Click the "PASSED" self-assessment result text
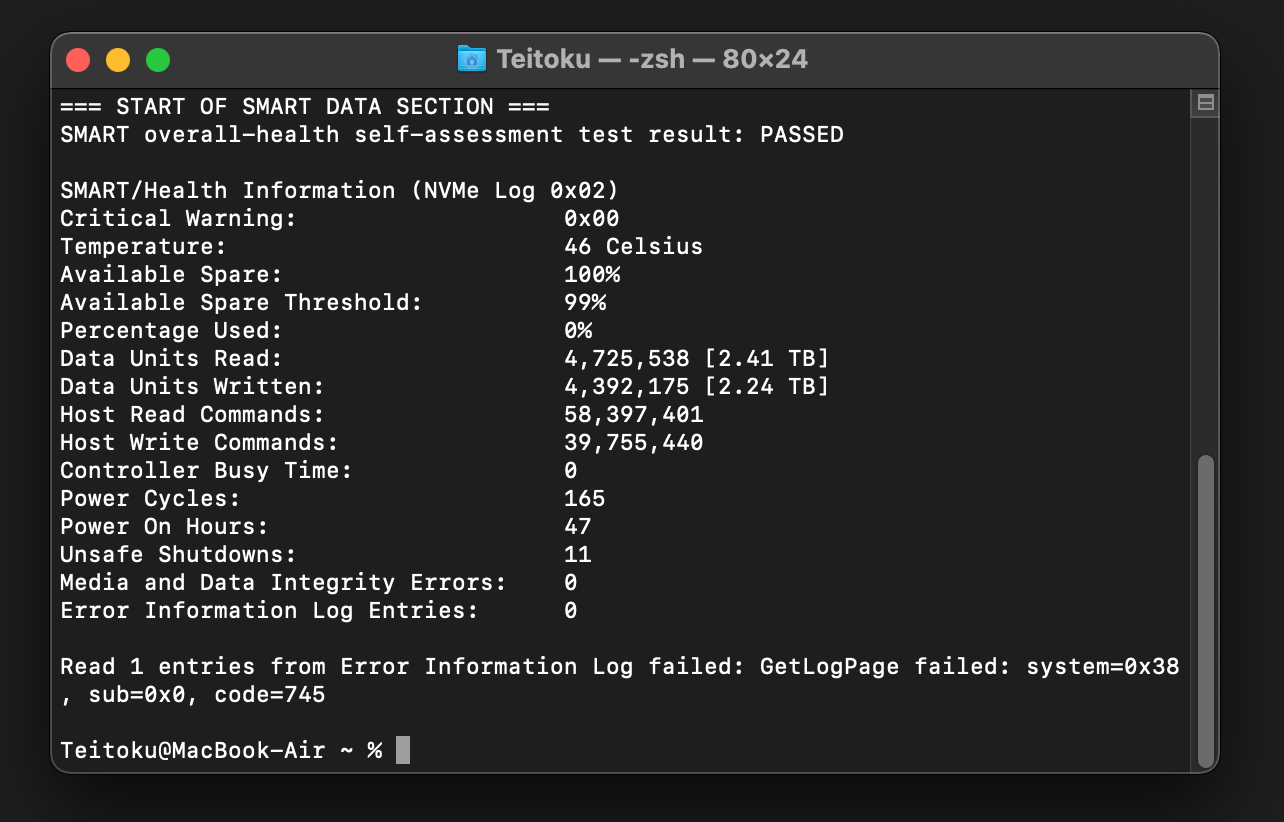Image resolution: width=1284 pixels, height=822 pixels. pos(801,134)
